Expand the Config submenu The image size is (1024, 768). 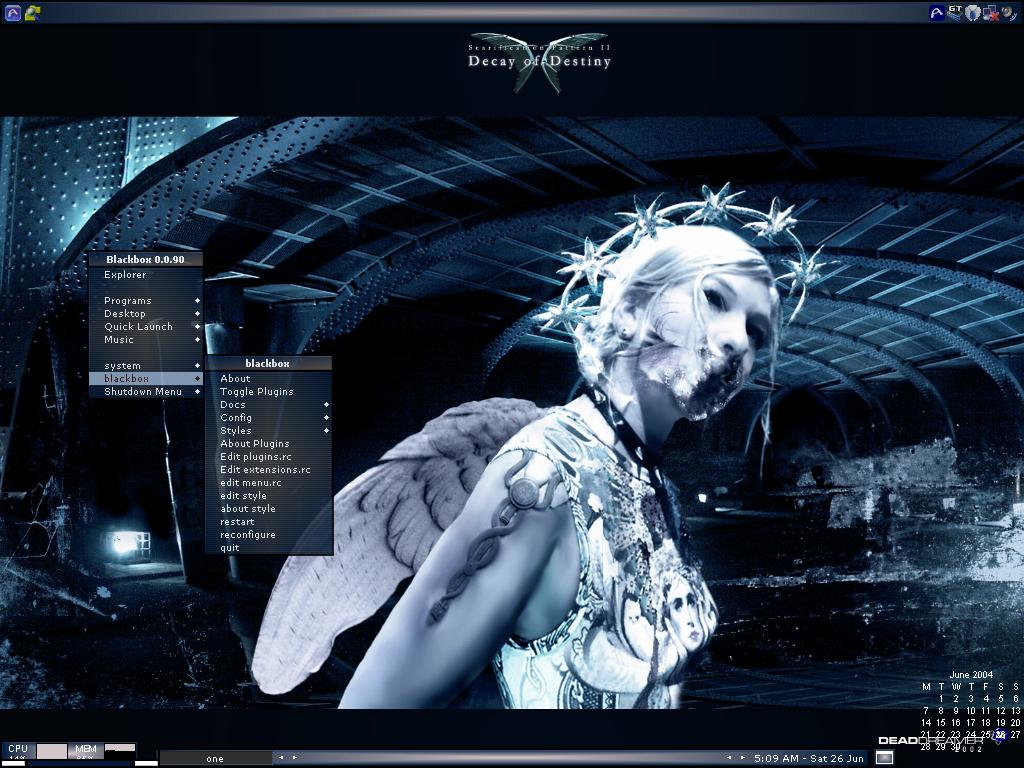pyautogui.click(x=268, y=418)
